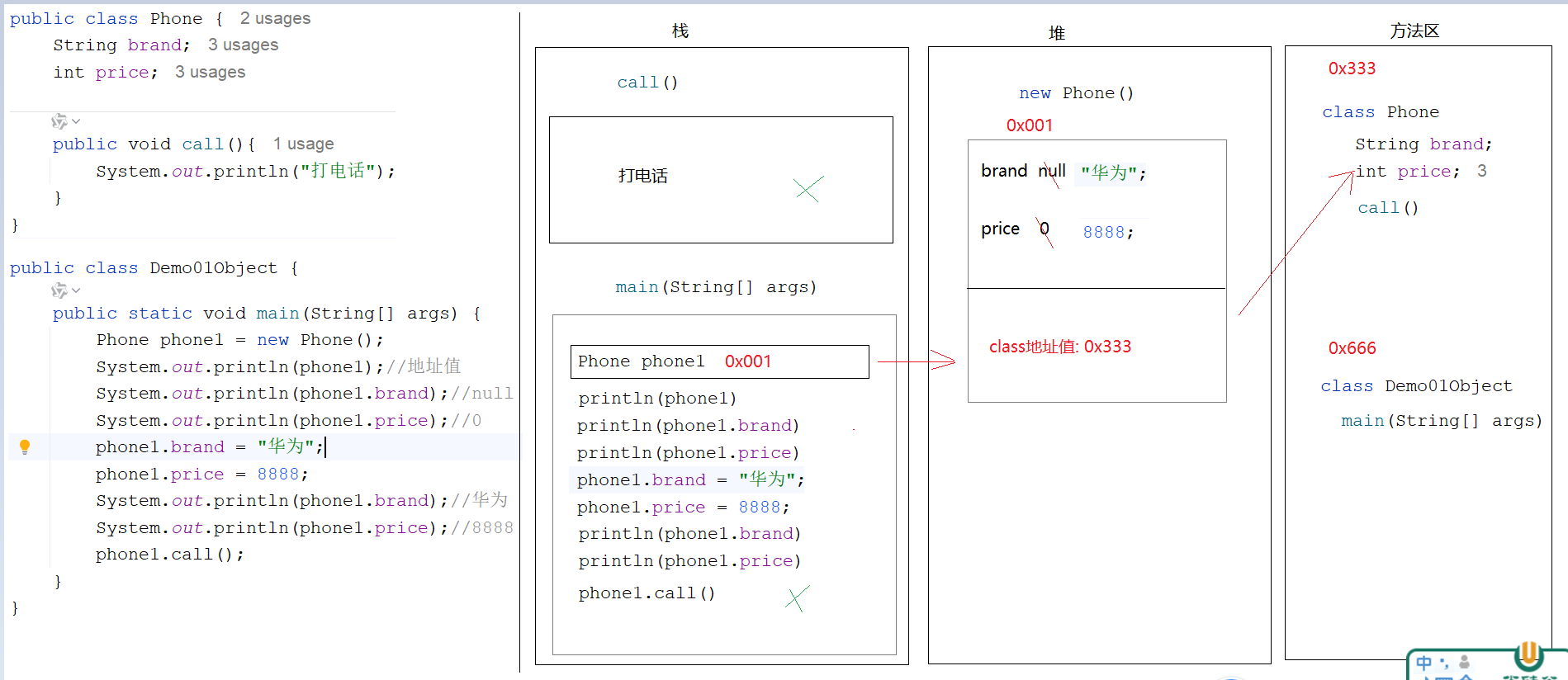1568x680 pixels.
Task: Click the green cross beside phone1.call() in the stack diagram
Action: [x=796, y=598]
